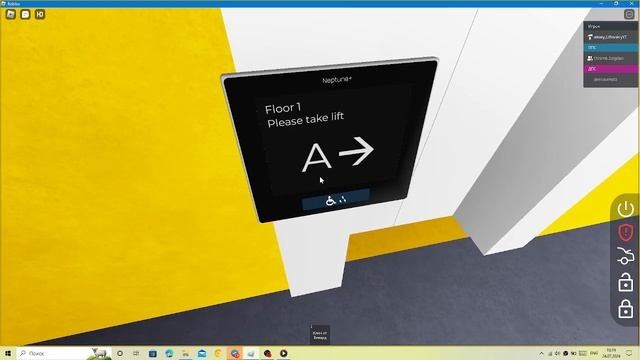Tap the Neptune+ lift panel screen
The height and width of the screenshot is (360, 640).
pyautogui.click(x=331, y=139)
